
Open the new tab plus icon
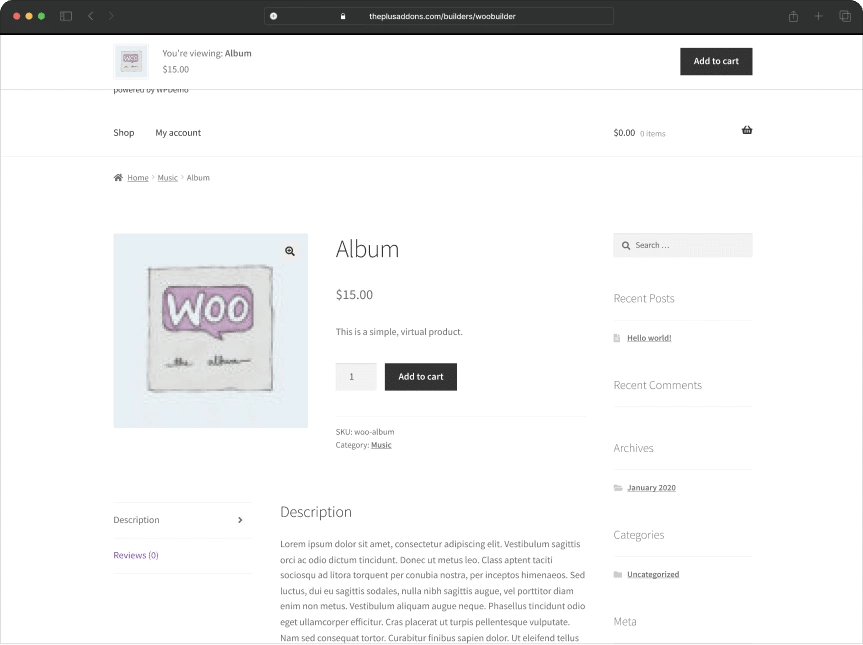point(817,16)
